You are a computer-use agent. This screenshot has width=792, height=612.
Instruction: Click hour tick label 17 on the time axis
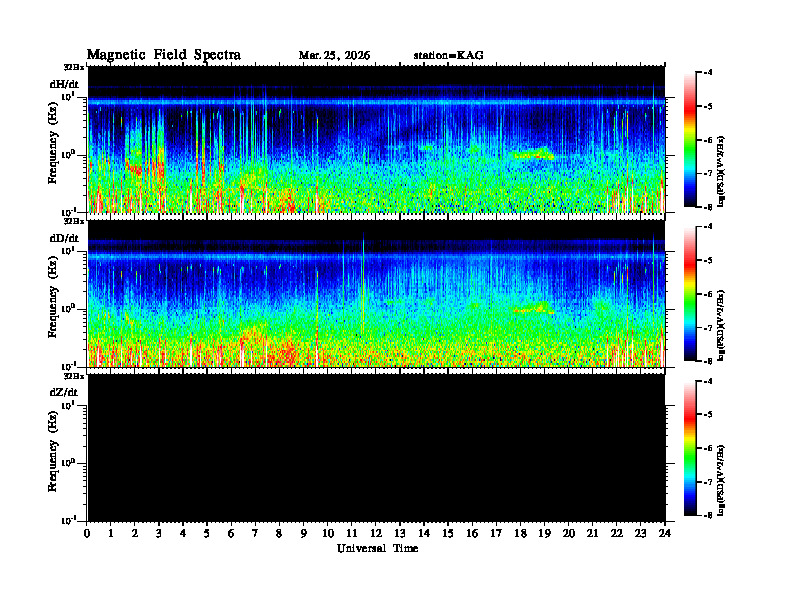click(x=496, y=534)
